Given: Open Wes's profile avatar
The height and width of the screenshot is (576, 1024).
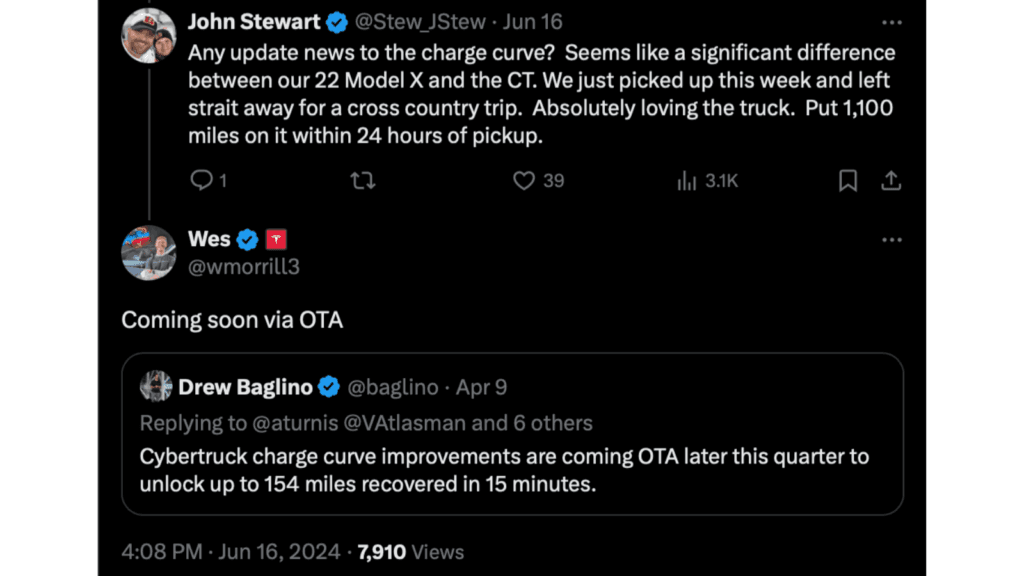Looking at the screenshot, I should click(x=149, y=252).
